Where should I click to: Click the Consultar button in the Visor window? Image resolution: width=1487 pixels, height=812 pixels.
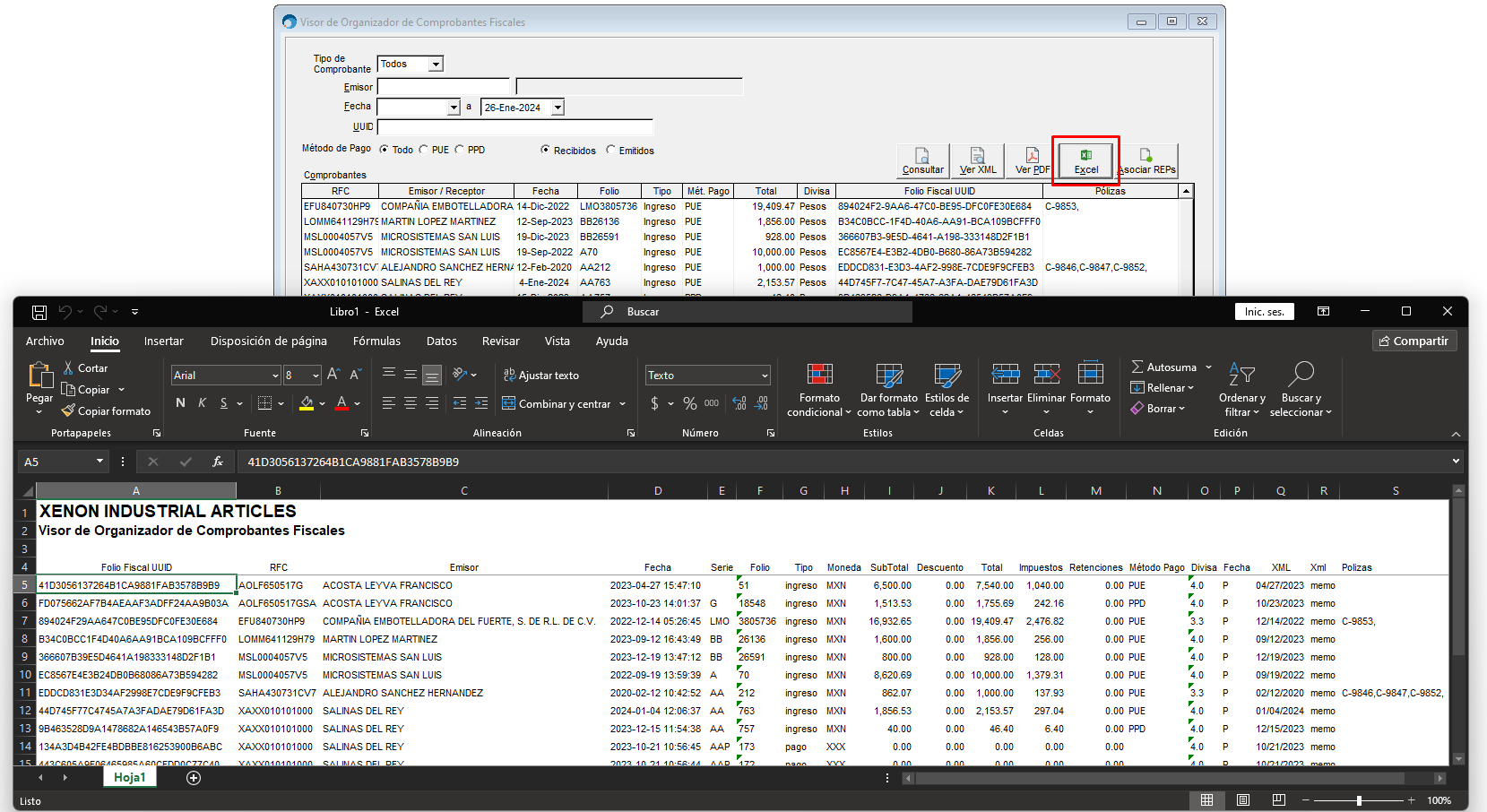[x=922, y=160]
